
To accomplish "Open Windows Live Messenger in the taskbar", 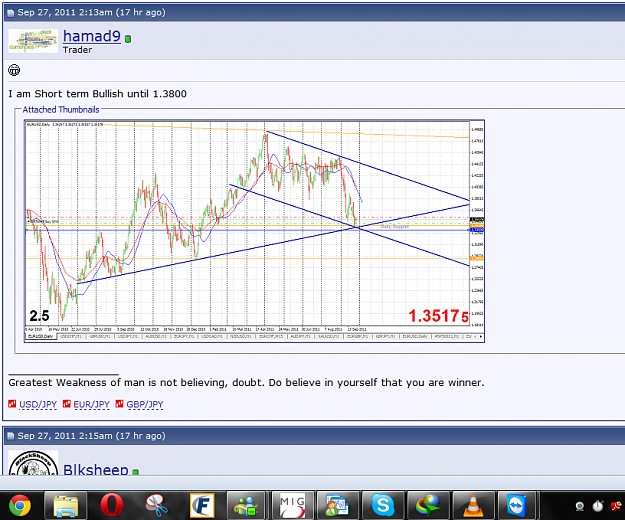I will tap(246, 505).
